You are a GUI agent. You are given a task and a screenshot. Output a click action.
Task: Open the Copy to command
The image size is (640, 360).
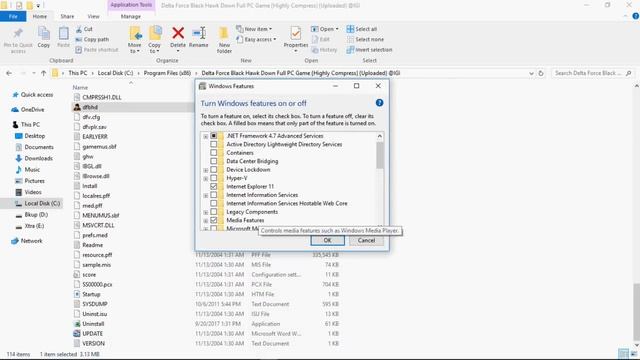click(x=155, y=40)
